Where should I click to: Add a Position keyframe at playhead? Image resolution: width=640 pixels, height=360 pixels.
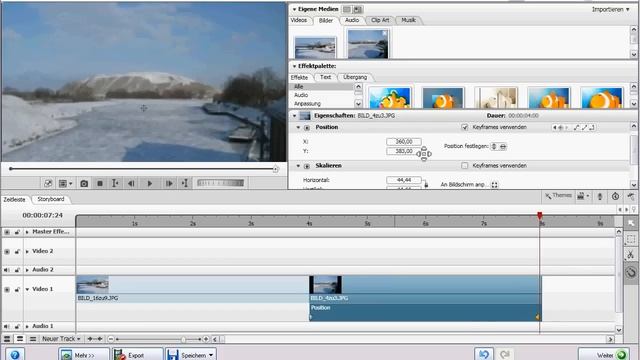tap(560, 128)
